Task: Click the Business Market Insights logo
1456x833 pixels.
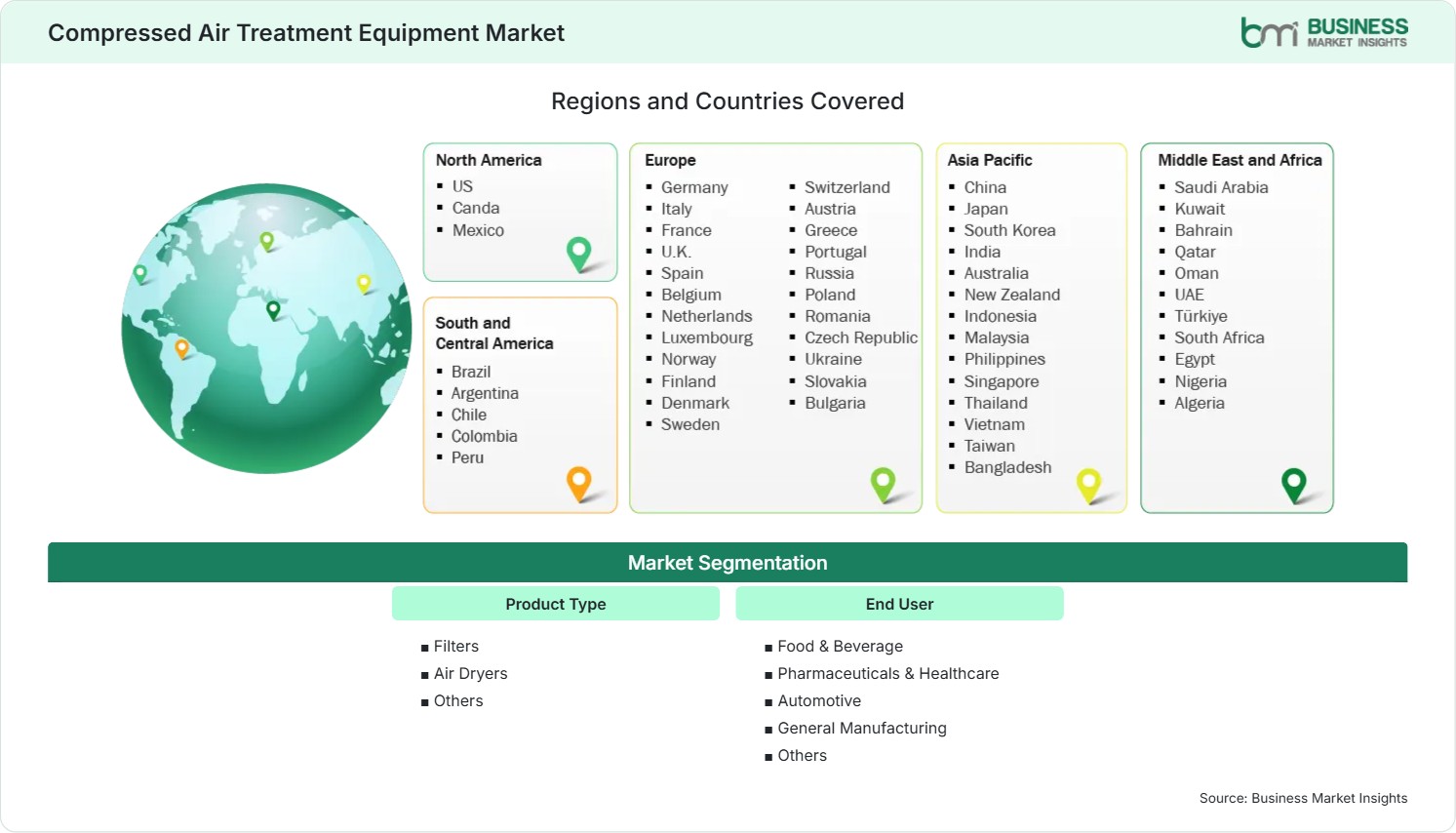Action: click(x=1324, y=32)
